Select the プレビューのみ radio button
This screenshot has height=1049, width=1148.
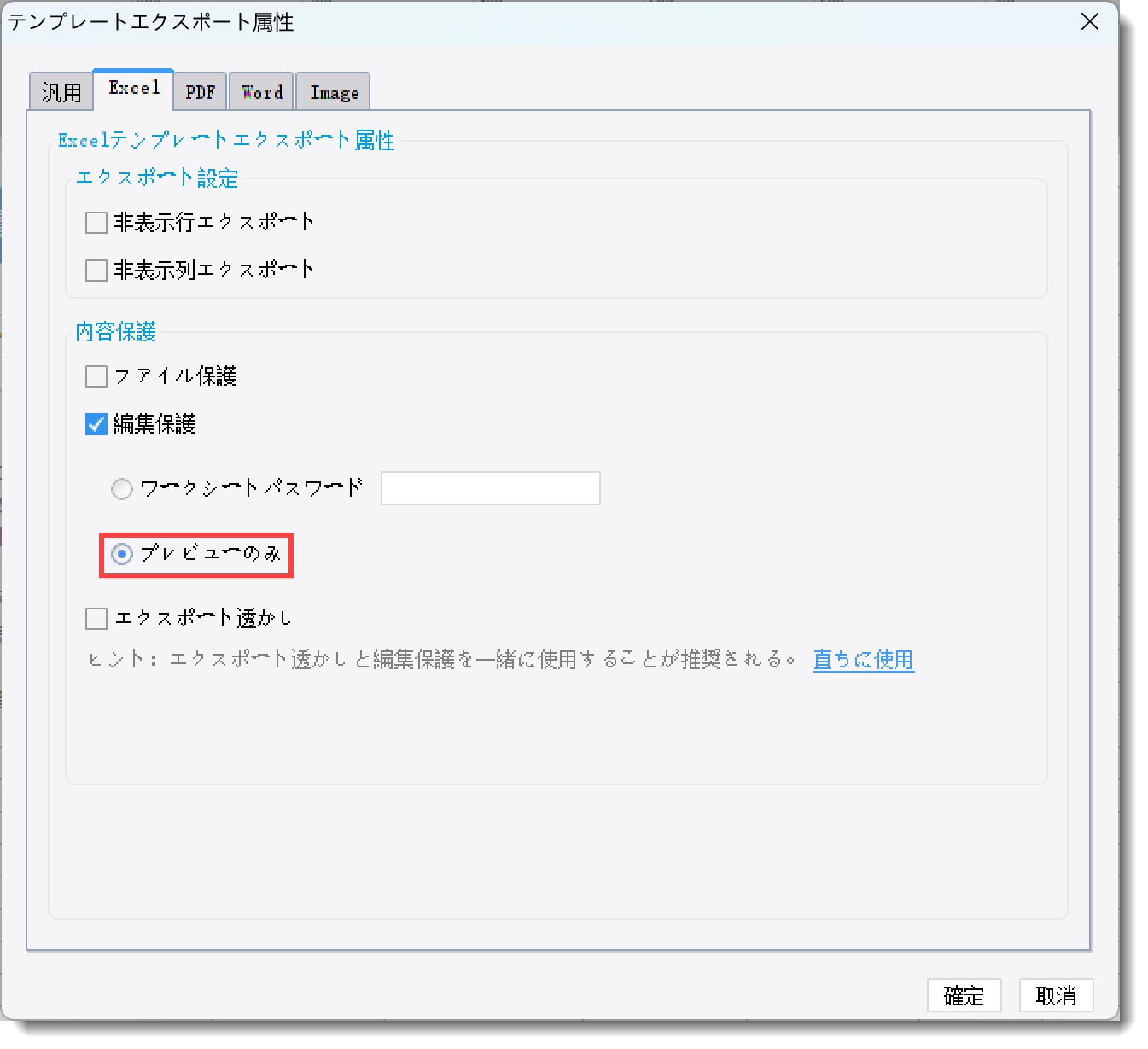click(x=122, y=555)
